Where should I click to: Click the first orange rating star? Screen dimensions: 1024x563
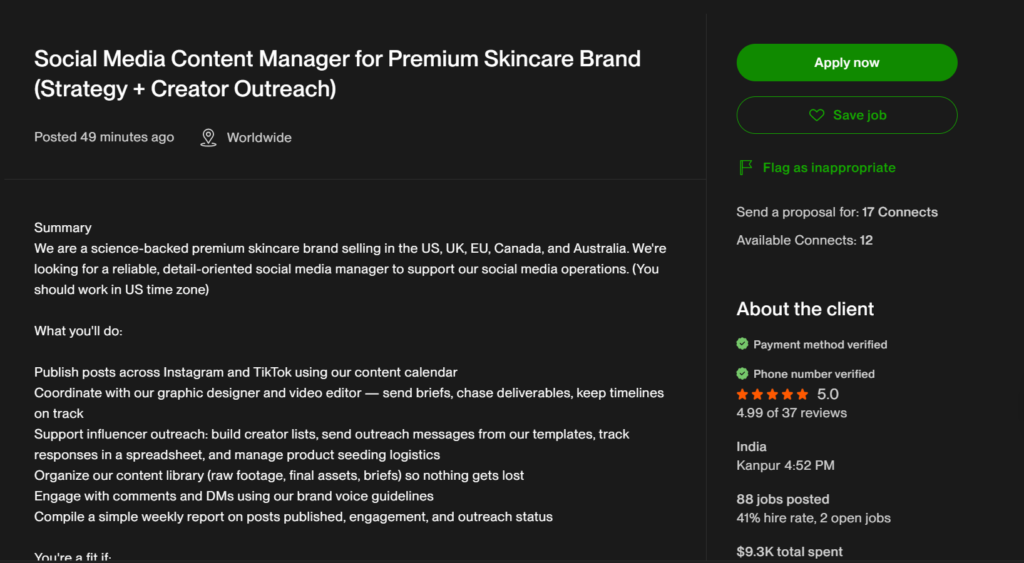coord(743,394)
